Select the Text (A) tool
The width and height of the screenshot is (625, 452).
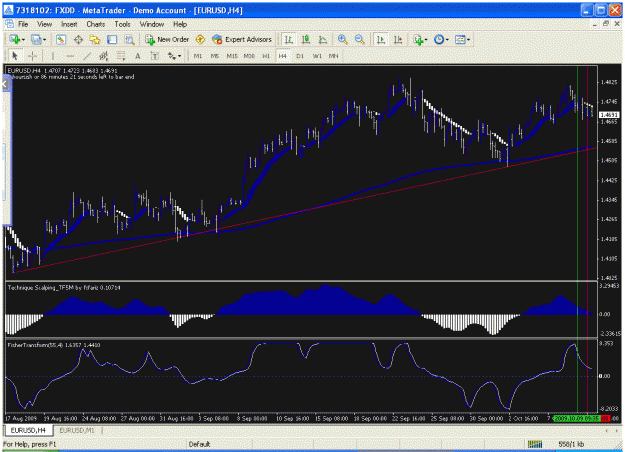tap(138, 56)
